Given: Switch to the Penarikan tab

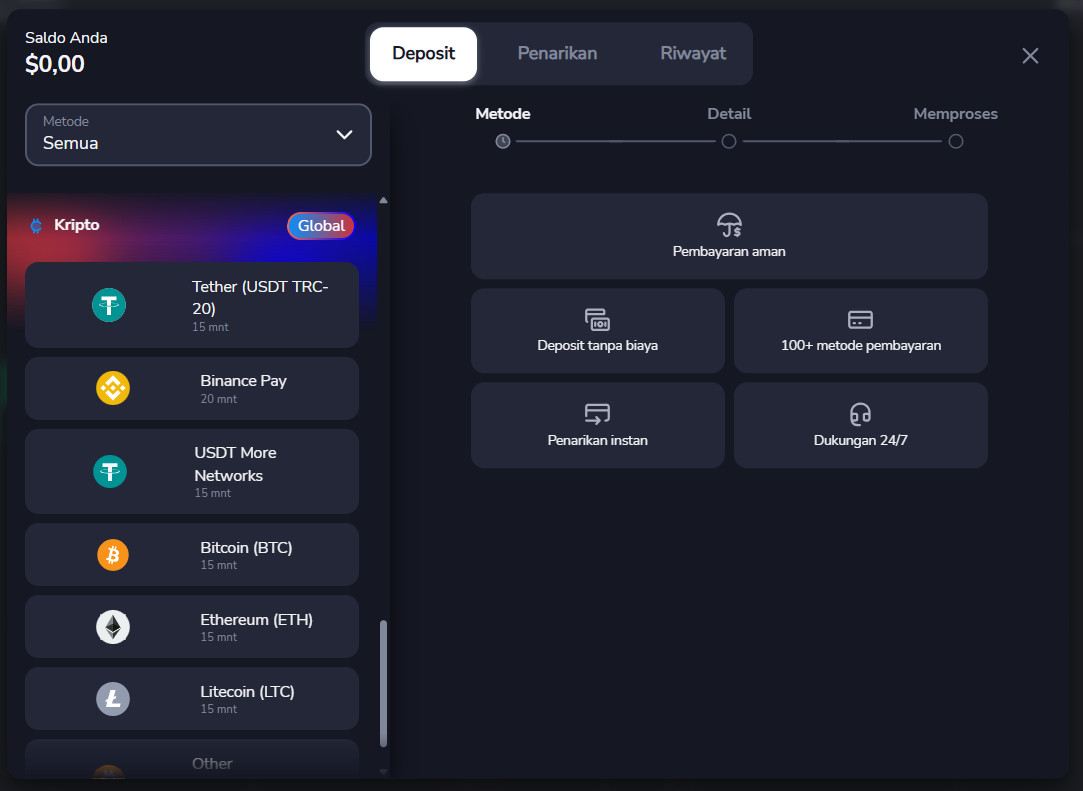Looking at the screenshot, I should tap(557, 54).
